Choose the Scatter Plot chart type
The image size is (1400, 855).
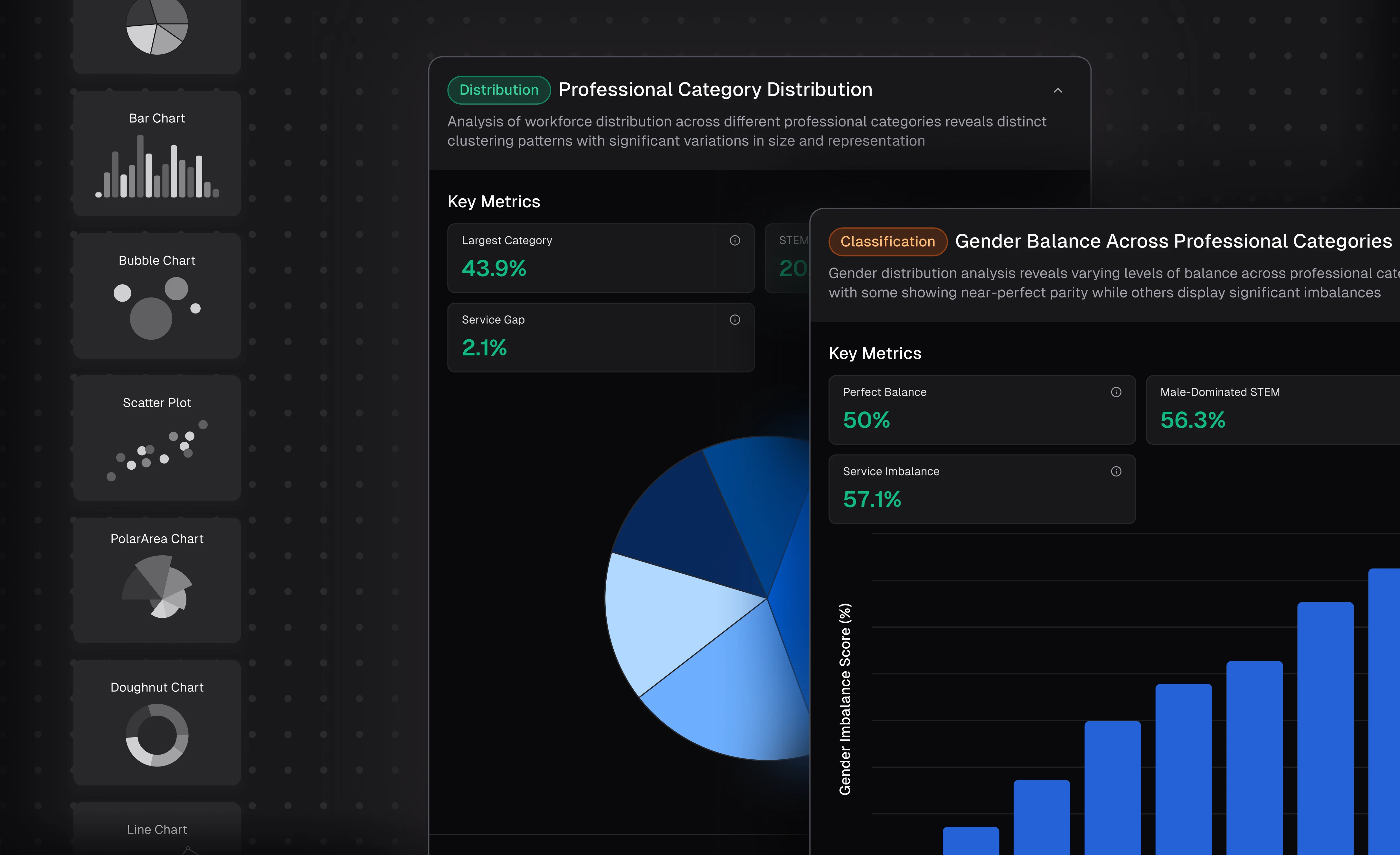point(157,438)
